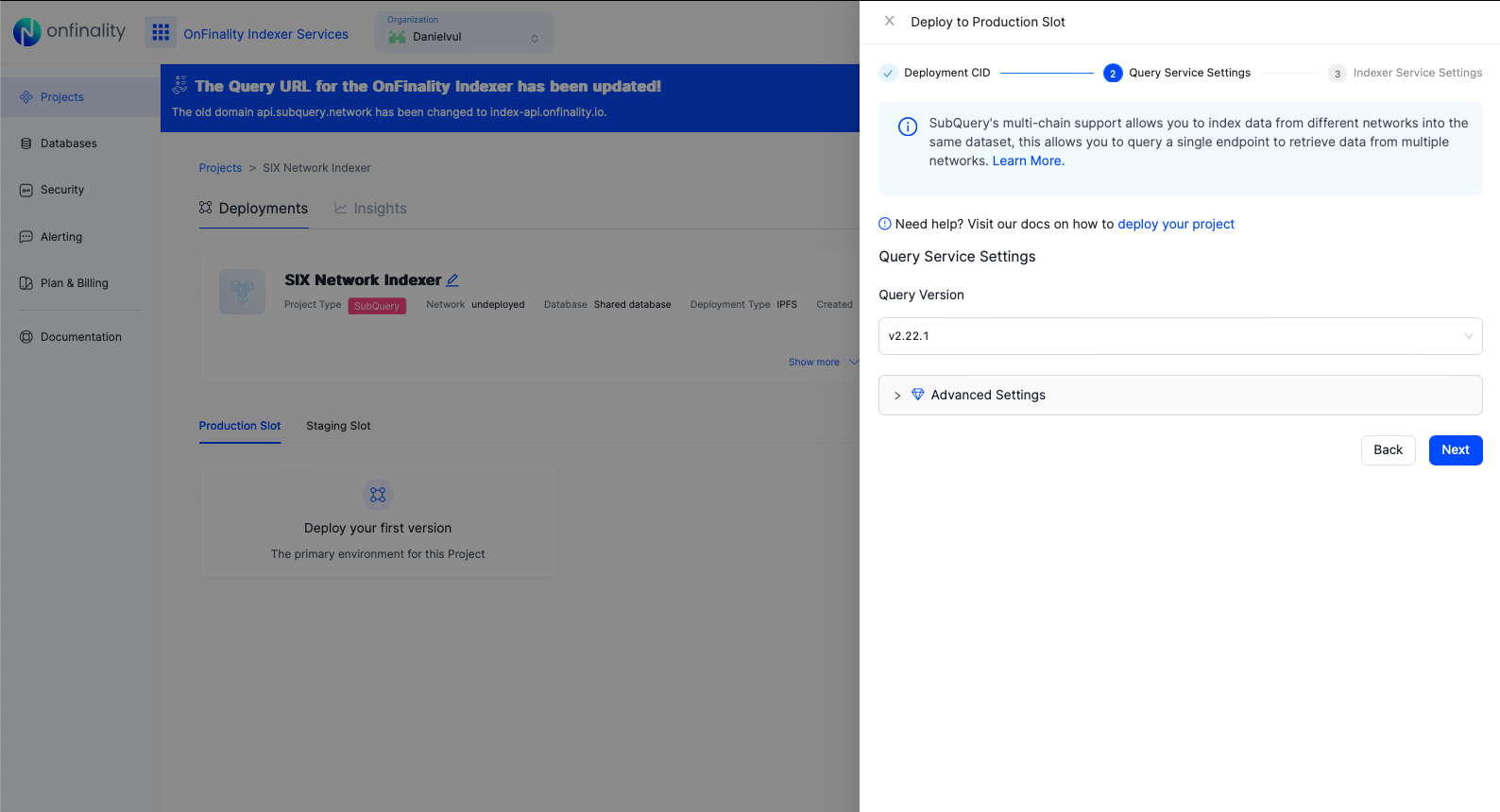Open the Query Version dropdown

(1180, 336)
